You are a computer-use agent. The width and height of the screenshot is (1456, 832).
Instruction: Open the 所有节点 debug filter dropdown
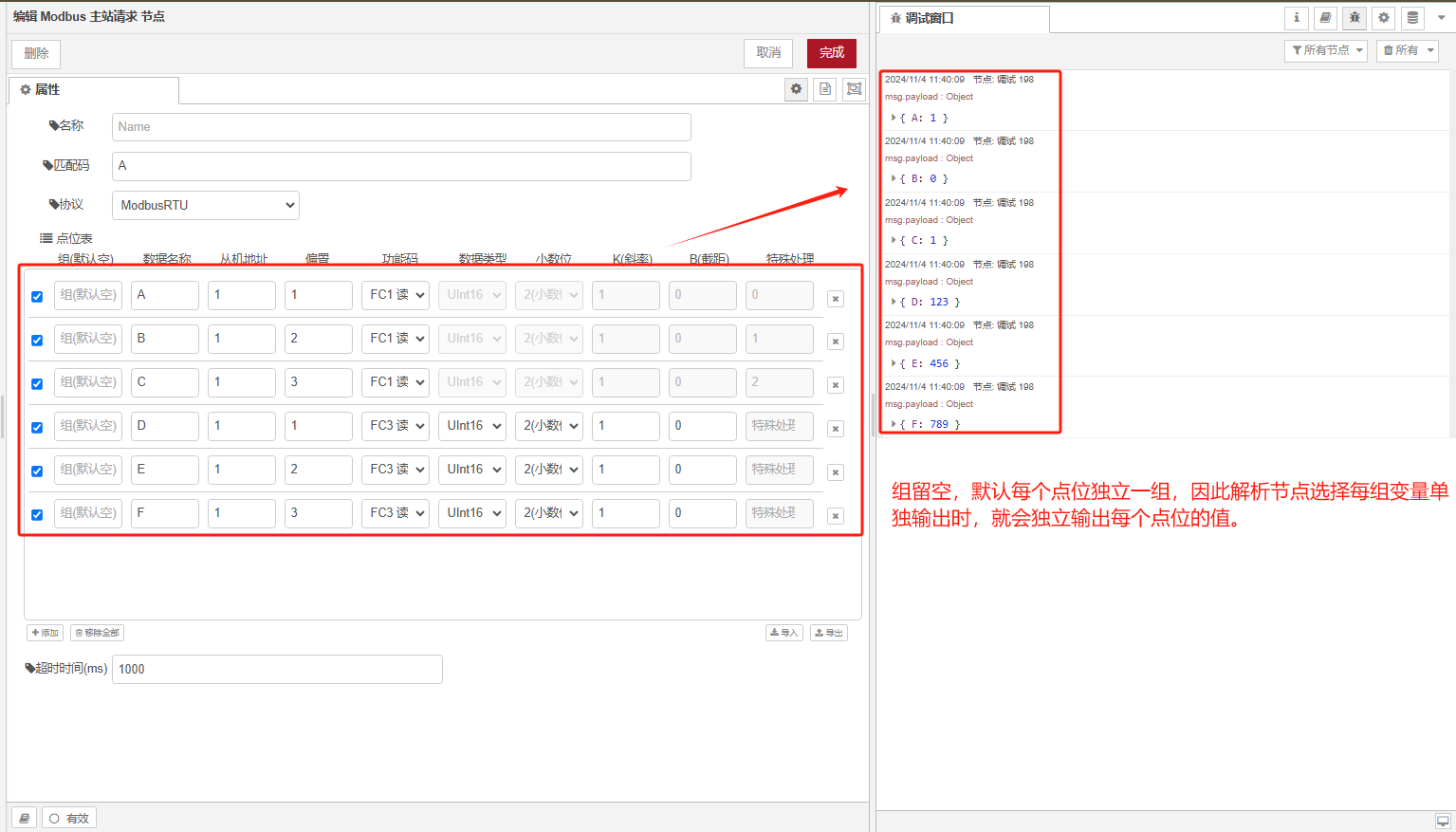pyautogui.click(x=1327, y=50)
